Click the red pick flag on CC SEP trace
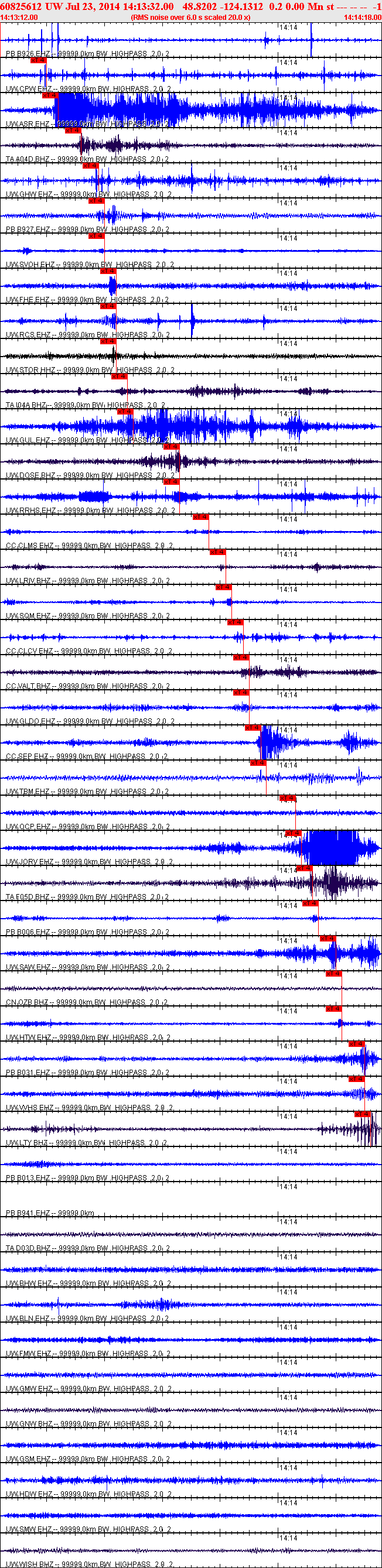Screen dimensions: 382x1568 pos(253,728)
